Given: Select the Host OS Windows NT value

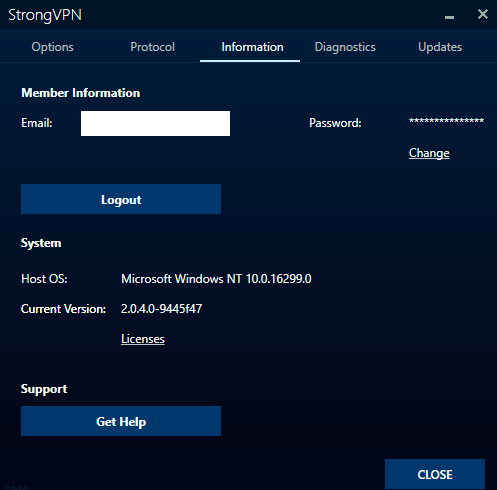Looking at the screenshot, I should point(216,279).
